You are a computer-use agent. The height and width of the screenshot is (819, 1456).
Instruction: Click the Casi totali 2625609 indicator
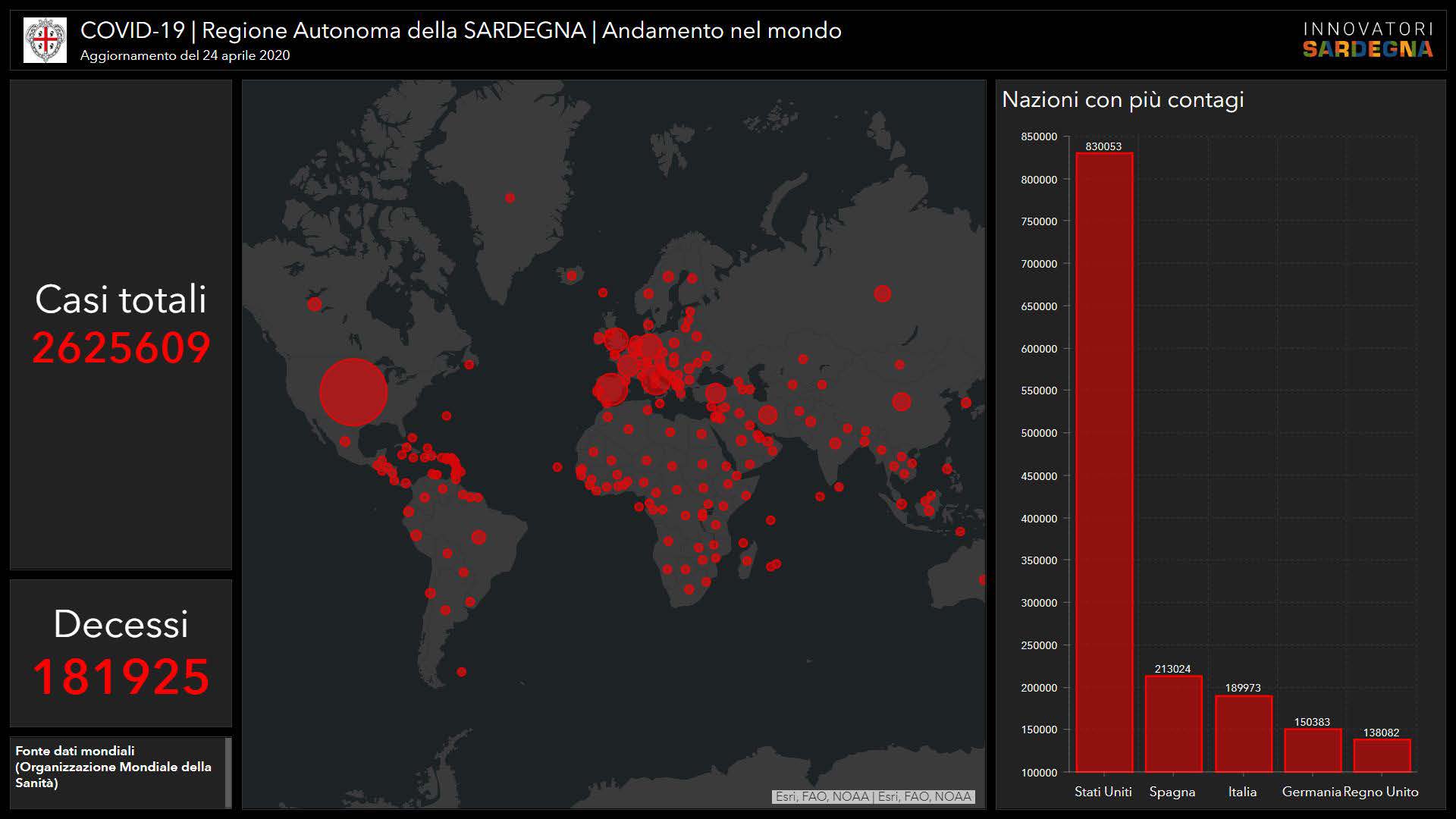point(121,325)
